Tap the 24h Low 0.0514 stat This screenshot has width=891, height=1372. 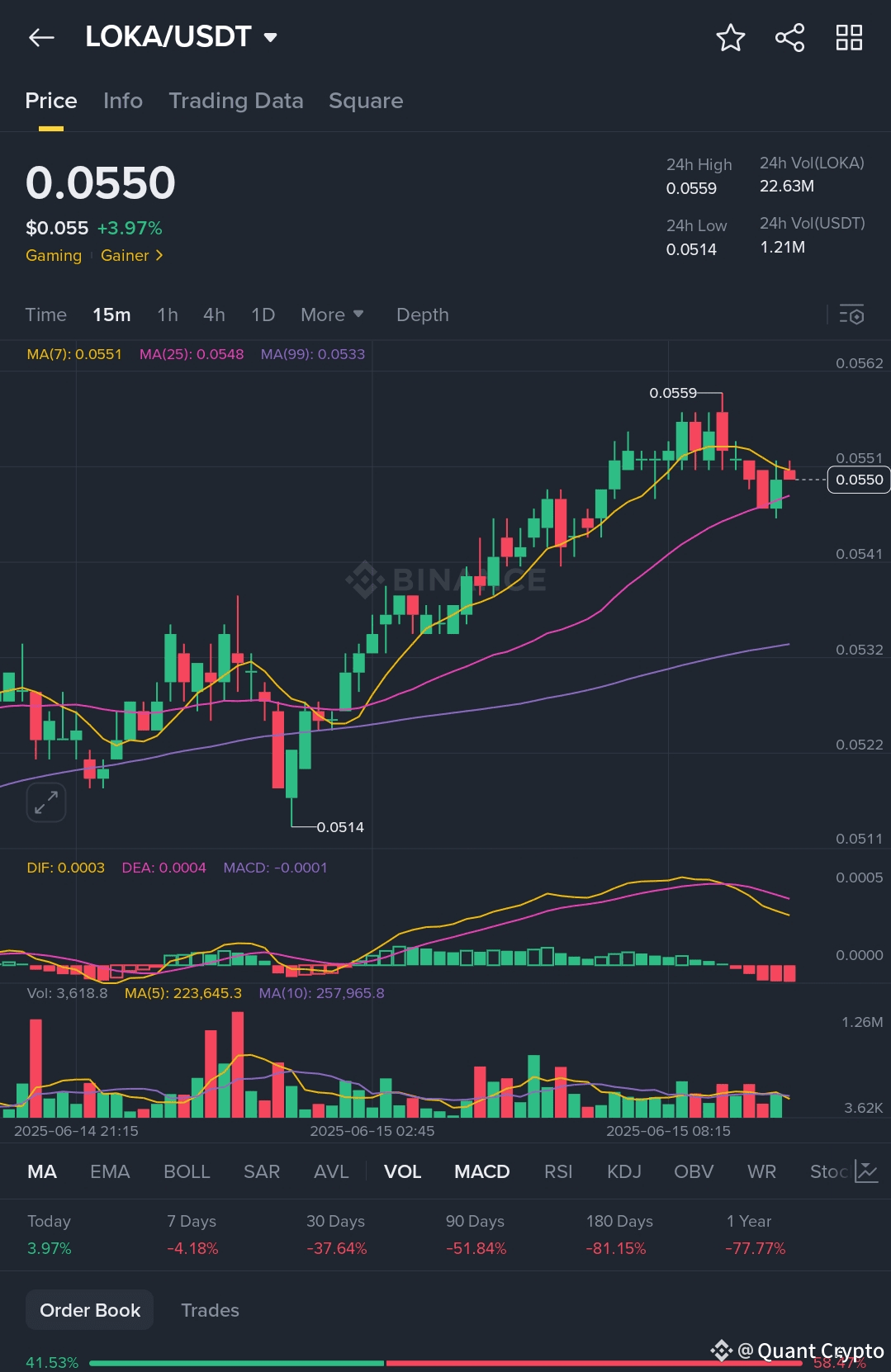click(x=697, y=238)
